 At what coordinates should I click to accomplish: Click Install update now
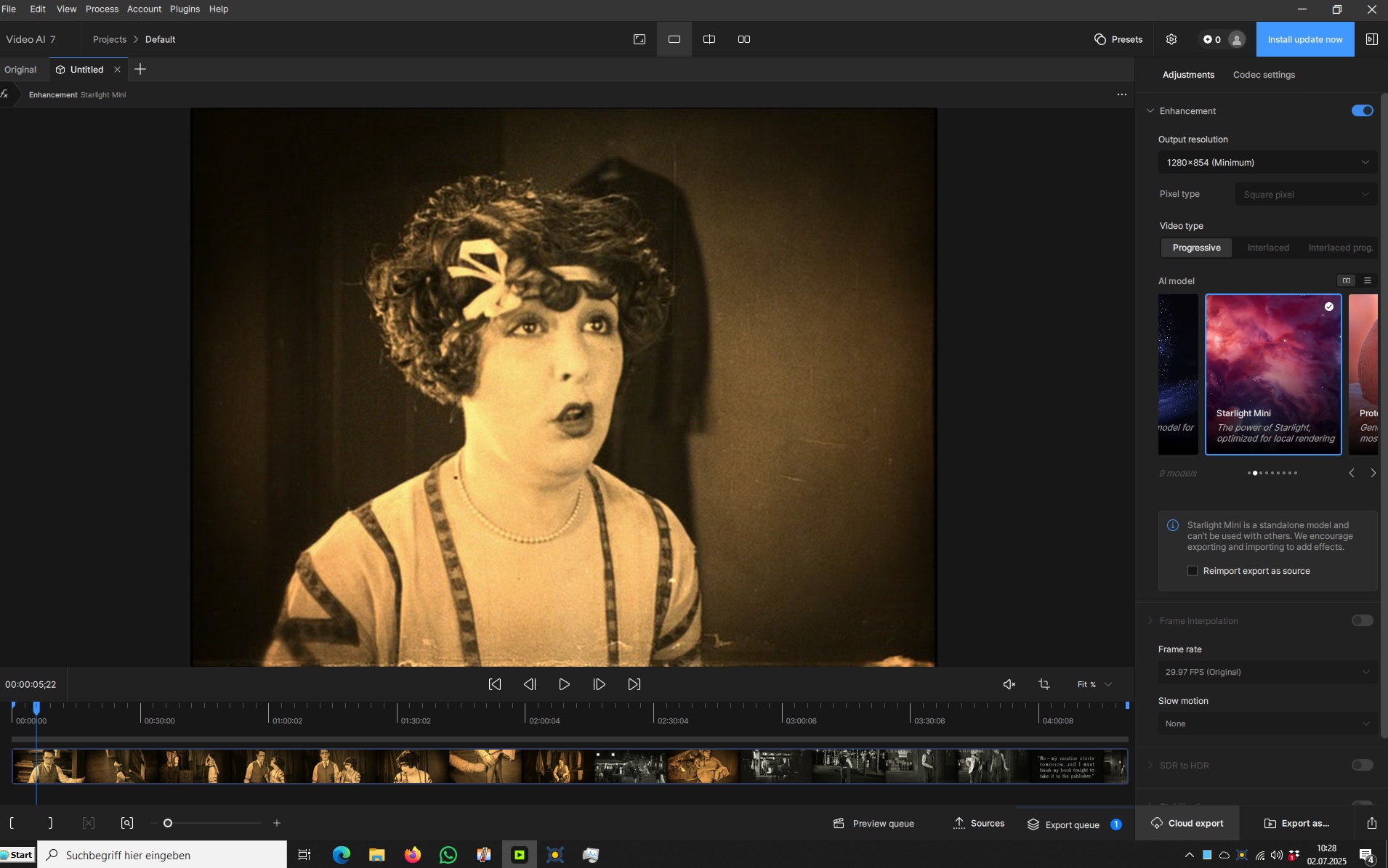click(x=1305, y=39)
